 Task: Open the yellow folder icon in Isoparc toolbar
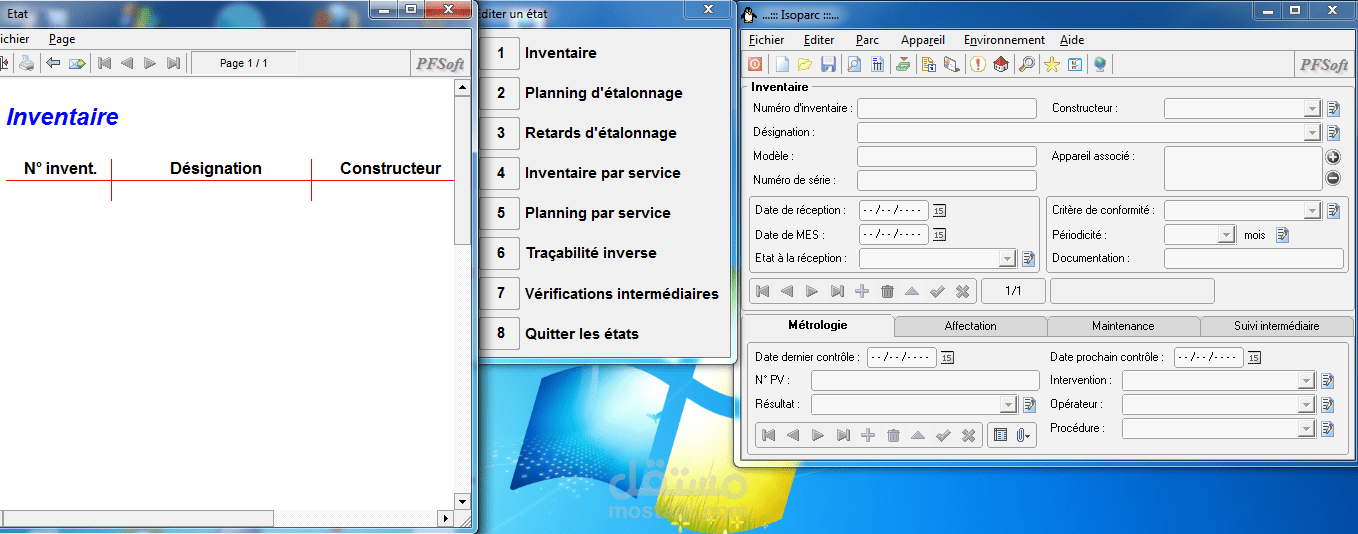805,64
